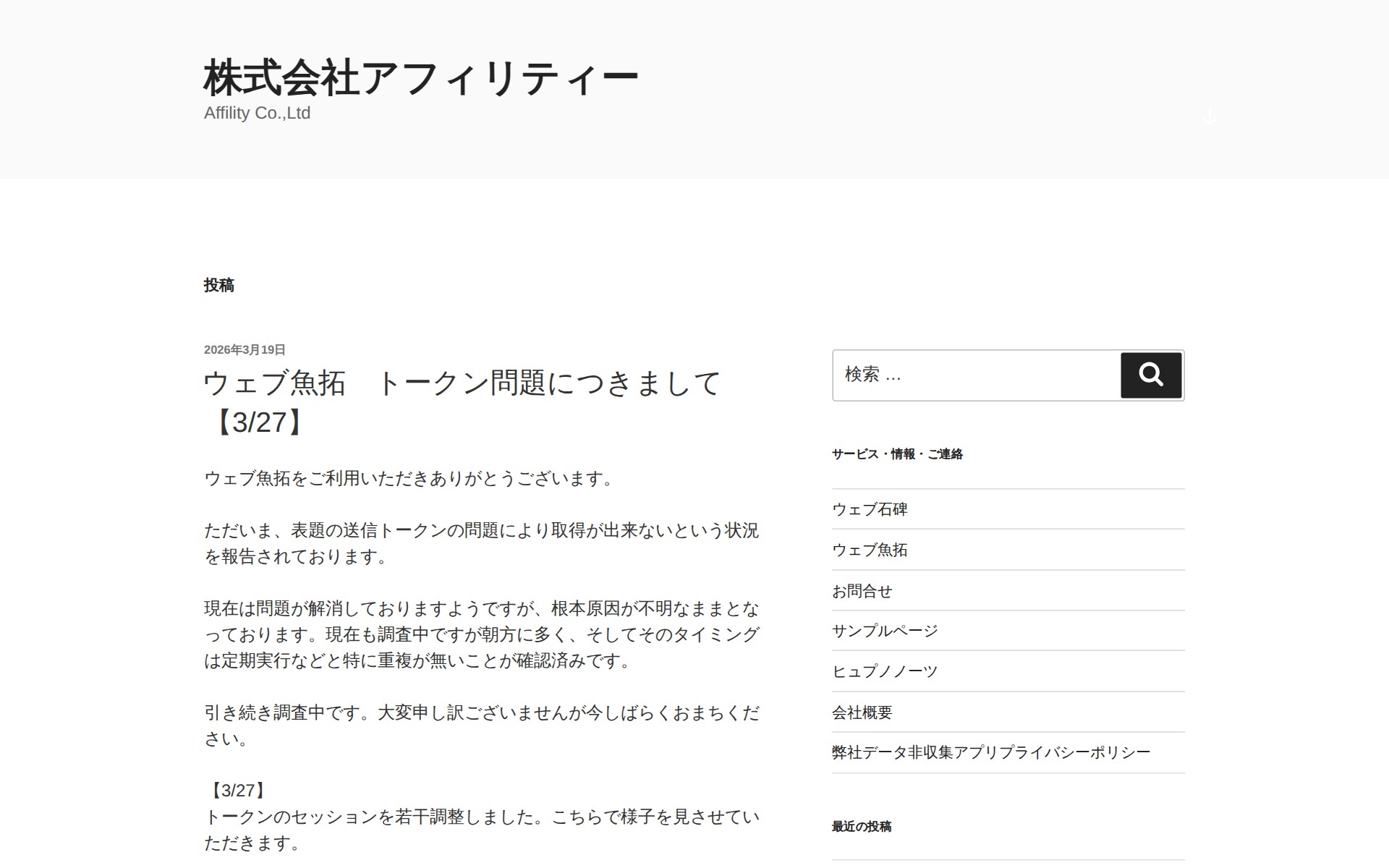1389x868 pixels.
Task: Click the 投稿 page heading
Action: 219,286
